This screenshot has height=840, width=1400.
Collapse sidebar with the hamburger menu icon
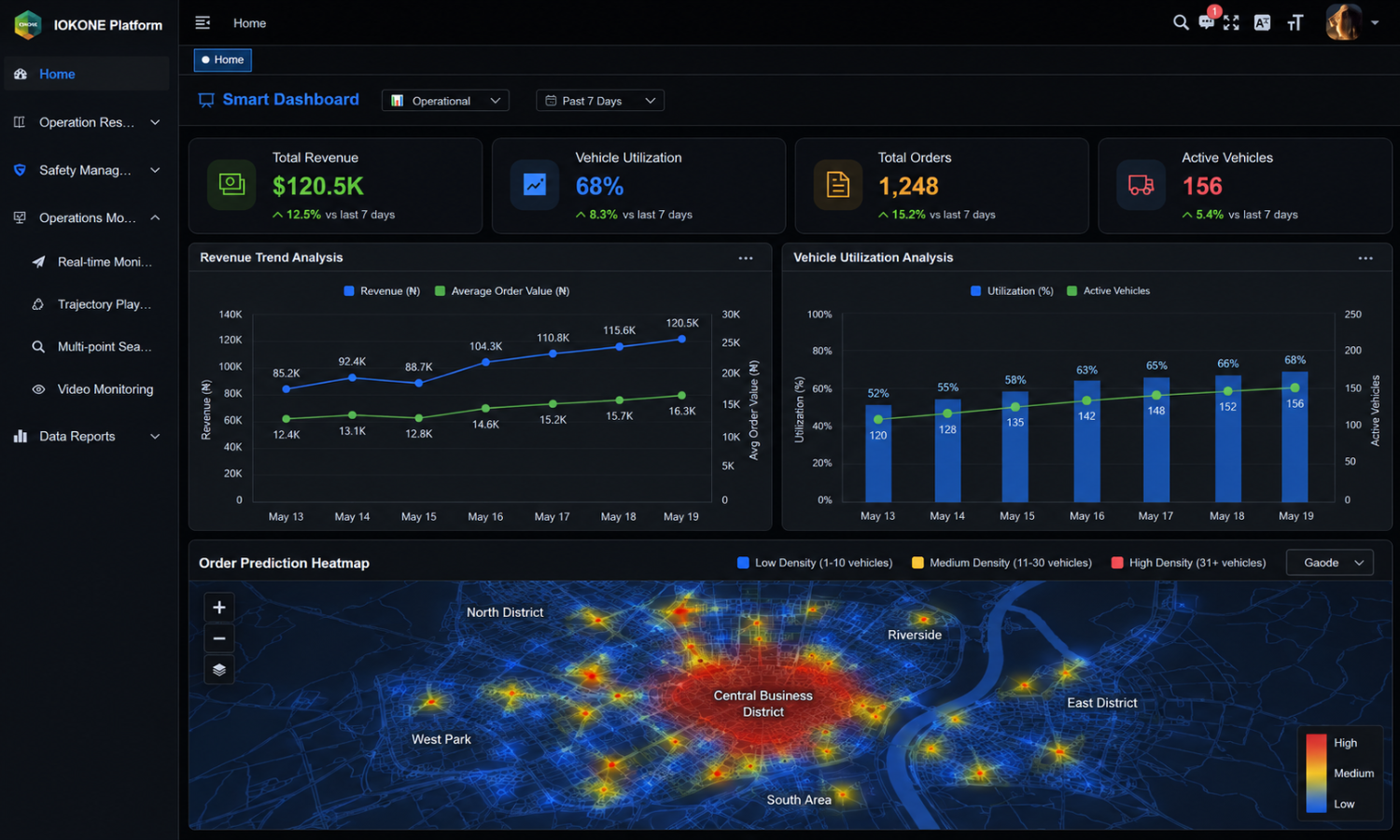pos(203,22)
